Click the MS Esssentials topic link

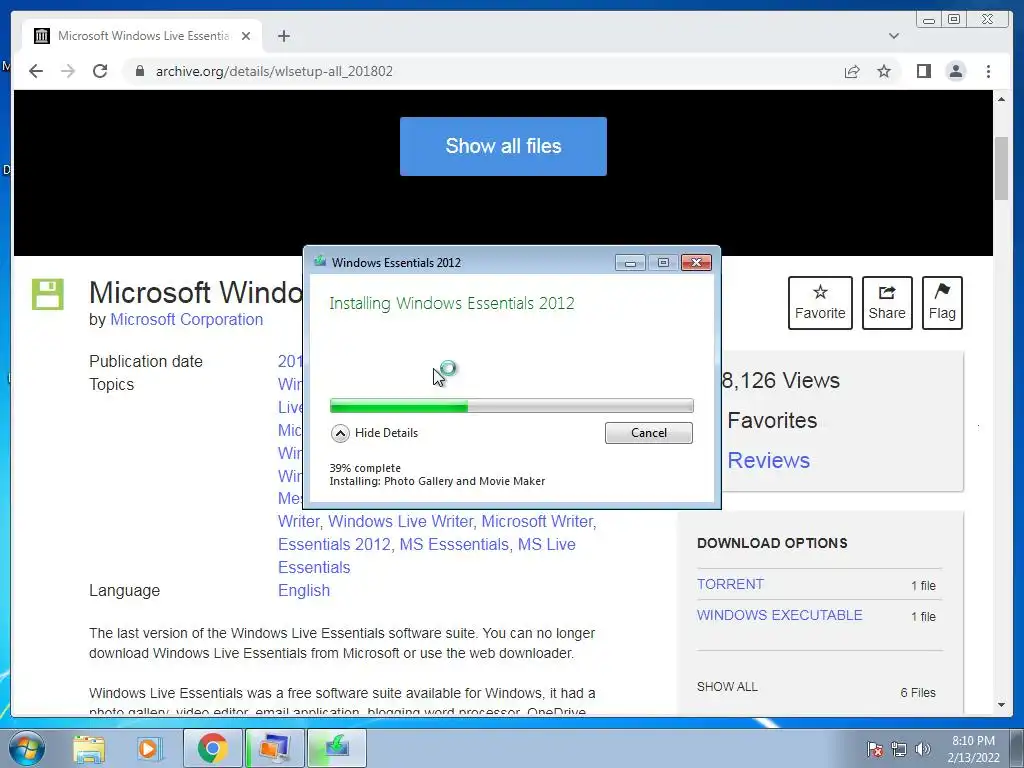coord(453,545)
